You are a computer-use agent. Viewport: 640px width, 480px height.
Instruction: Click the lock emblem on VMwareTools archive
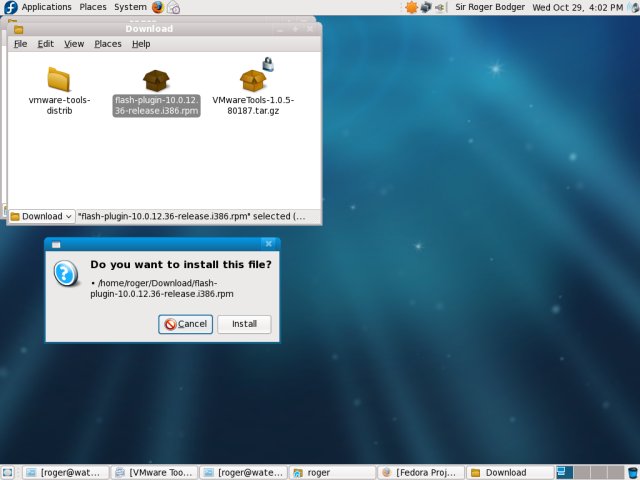268,64
